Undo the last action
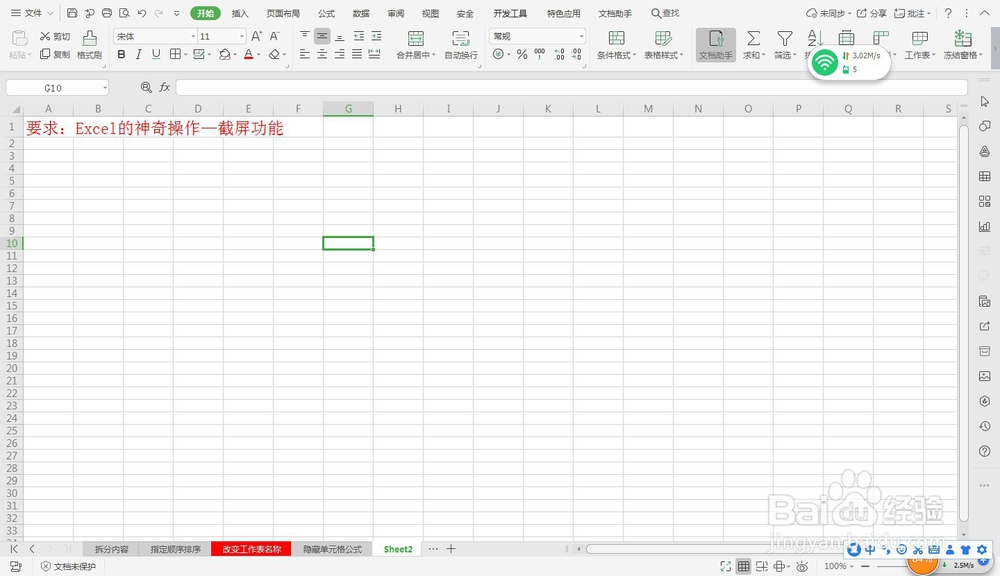Screen dimensions: 1000x576 (x=142, y=13)
